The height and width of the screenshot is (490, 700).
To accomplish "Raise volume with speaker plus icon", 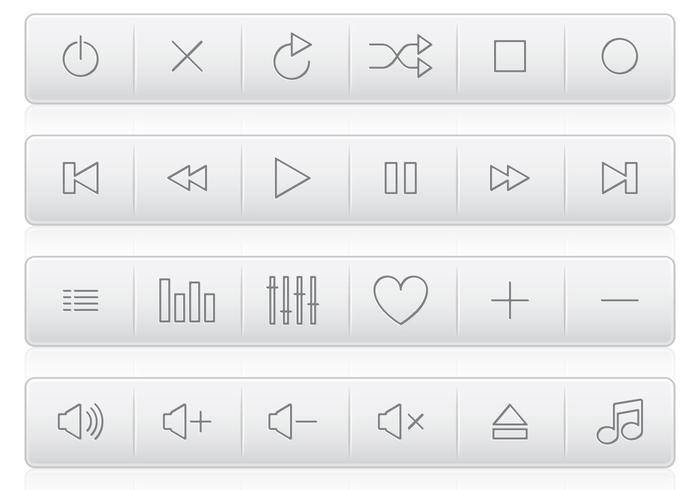I will [x=187, y=422].
